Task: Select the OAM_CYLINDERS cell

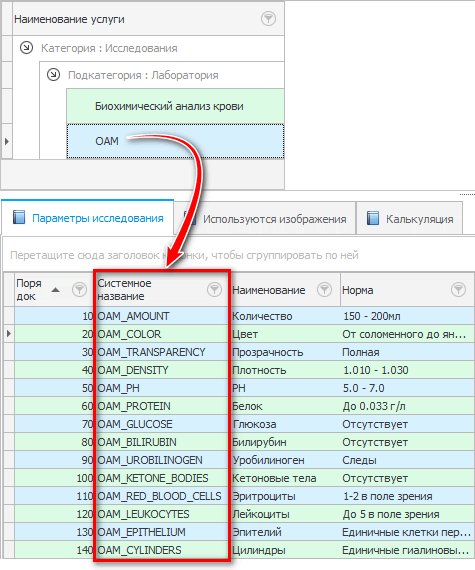Action: (x=162, y=550)
